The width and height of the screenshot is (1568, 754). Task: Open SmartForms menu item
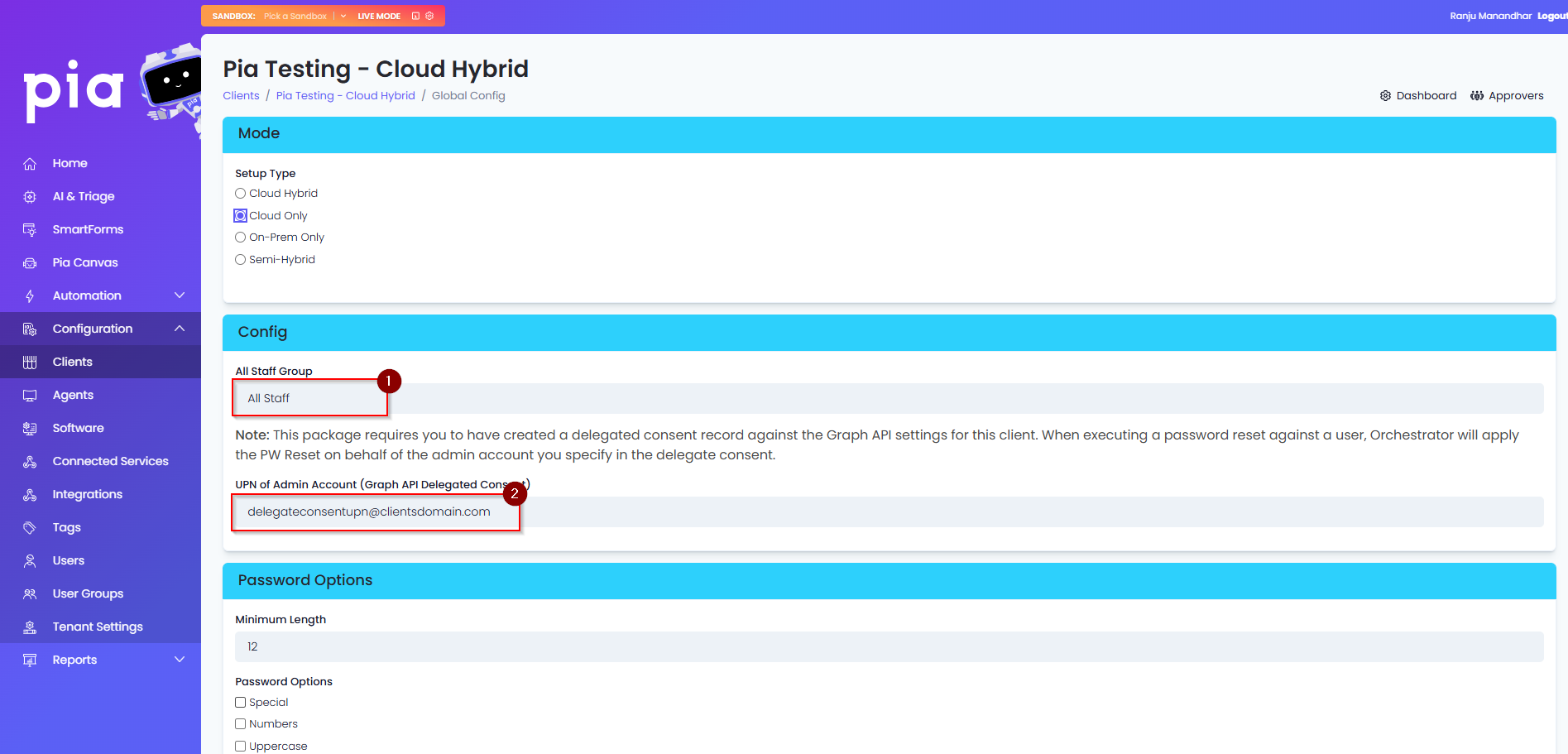point(100,229)
